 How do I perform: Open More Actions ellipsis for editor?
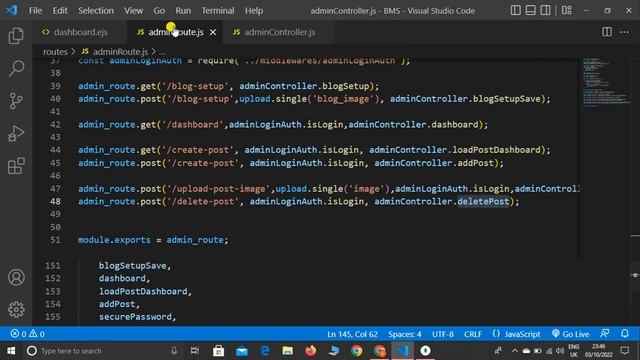pyautogui.click(x=624, y=32)
